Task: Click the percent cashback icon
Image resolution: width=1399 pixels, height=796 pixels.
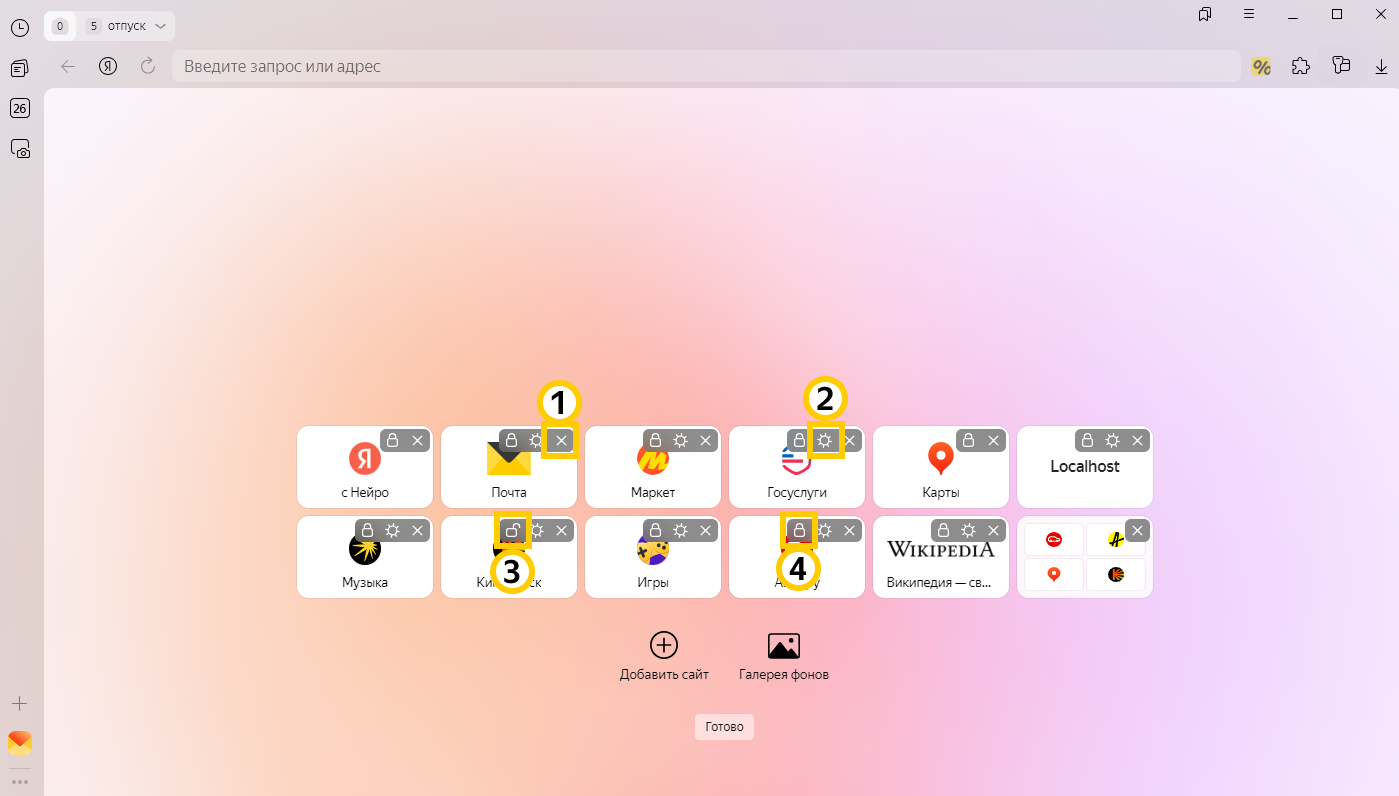Action: coord(1261,67)
